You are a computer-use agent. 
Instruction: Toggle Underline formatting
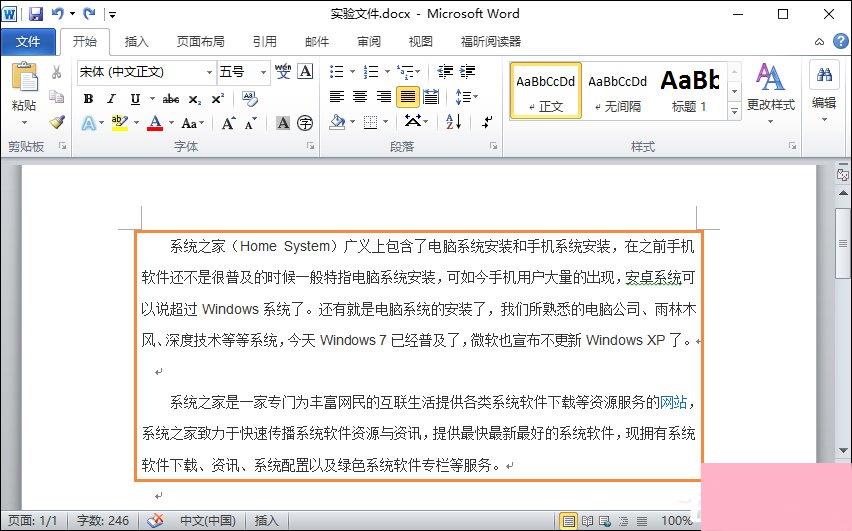(135, 98)
